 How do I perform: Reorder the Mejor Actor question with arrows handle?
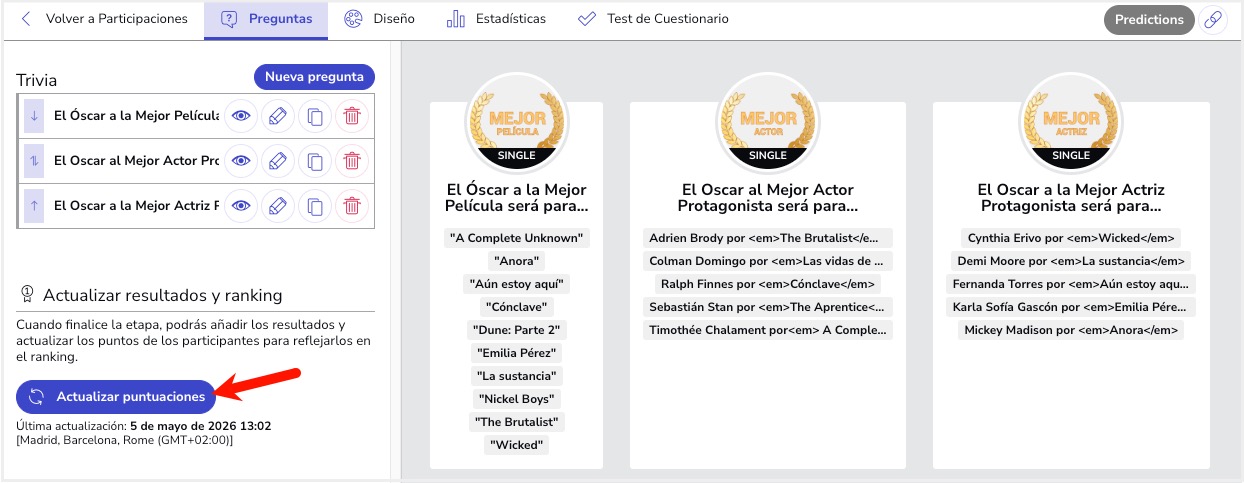pos(34,161)
